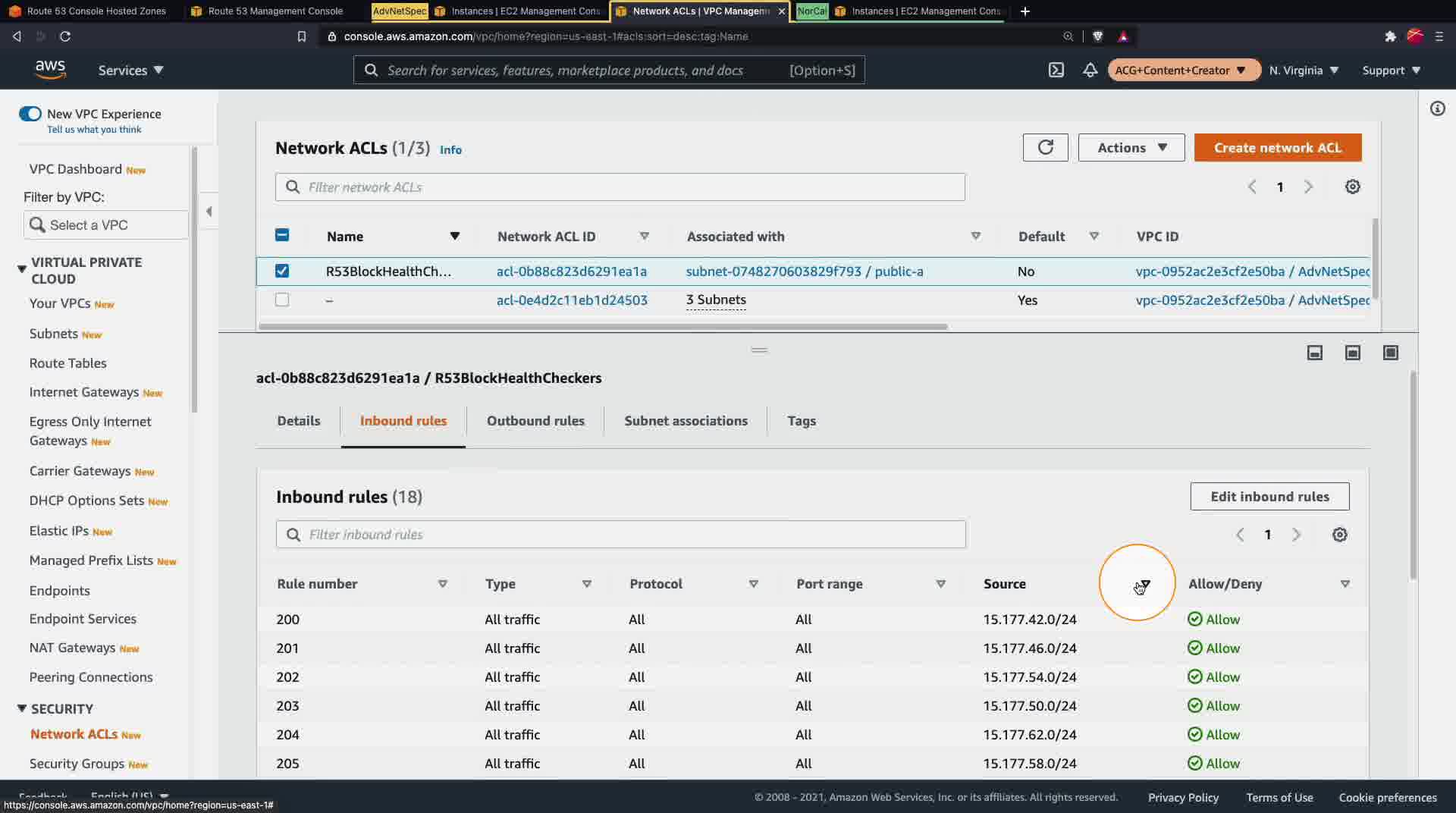Image resolution: width=1456 pixels, height=813 pixels.
Task: Click the zoom magnifier in address bar
Action: [x=1068, y=36]
